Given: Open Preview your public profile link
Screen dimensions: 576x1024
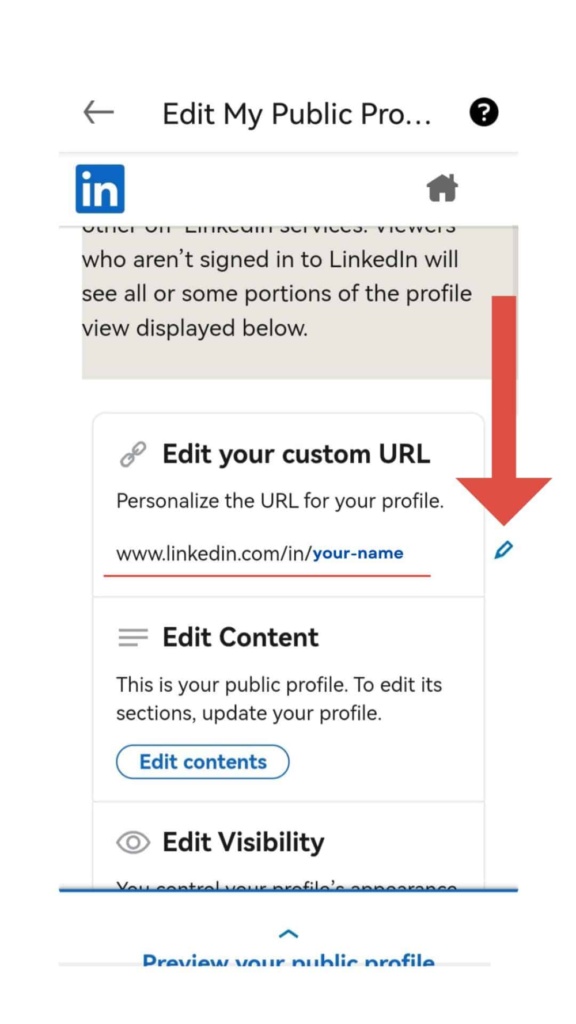Looking at the screenshot, I should (x=288, y=960).
